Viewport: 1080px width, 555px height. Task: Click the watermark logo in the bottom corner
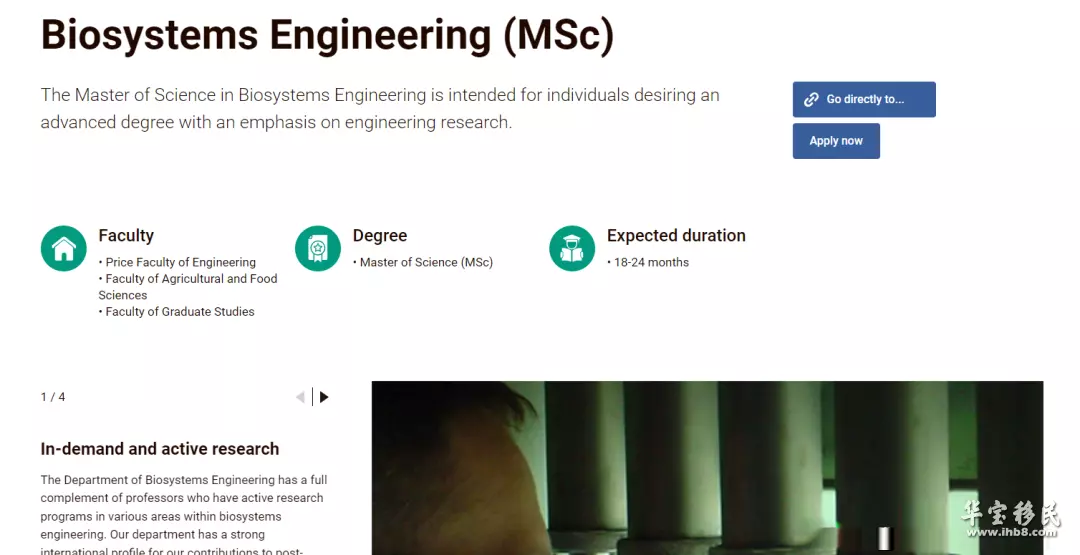pos(1008,518)
